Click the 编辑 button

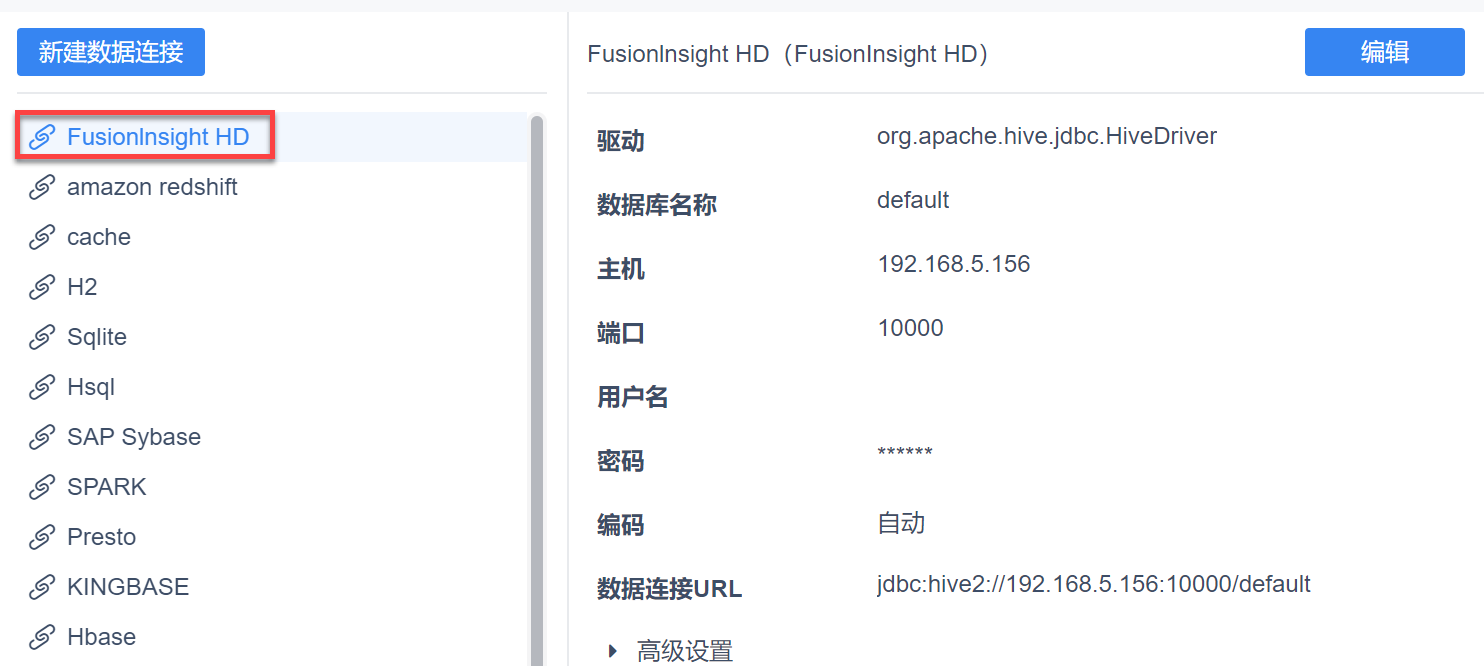point(1384,52)
